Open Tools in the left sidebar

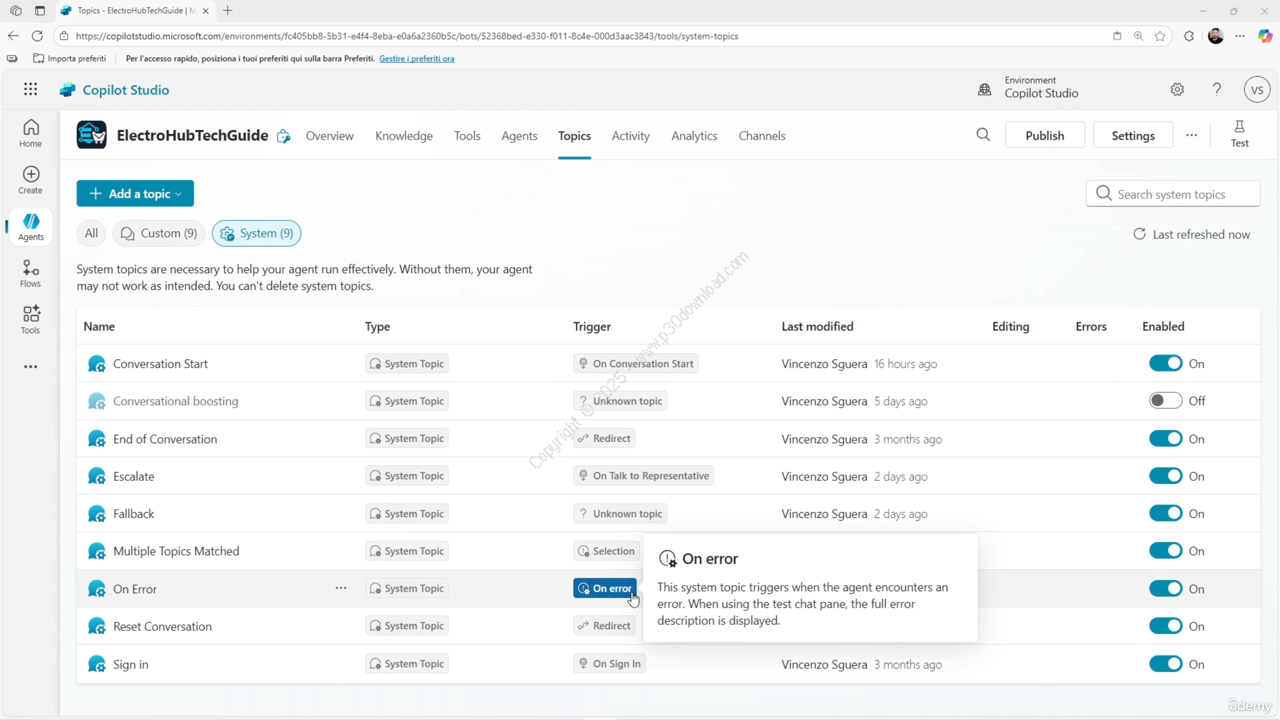coord(31,319)
